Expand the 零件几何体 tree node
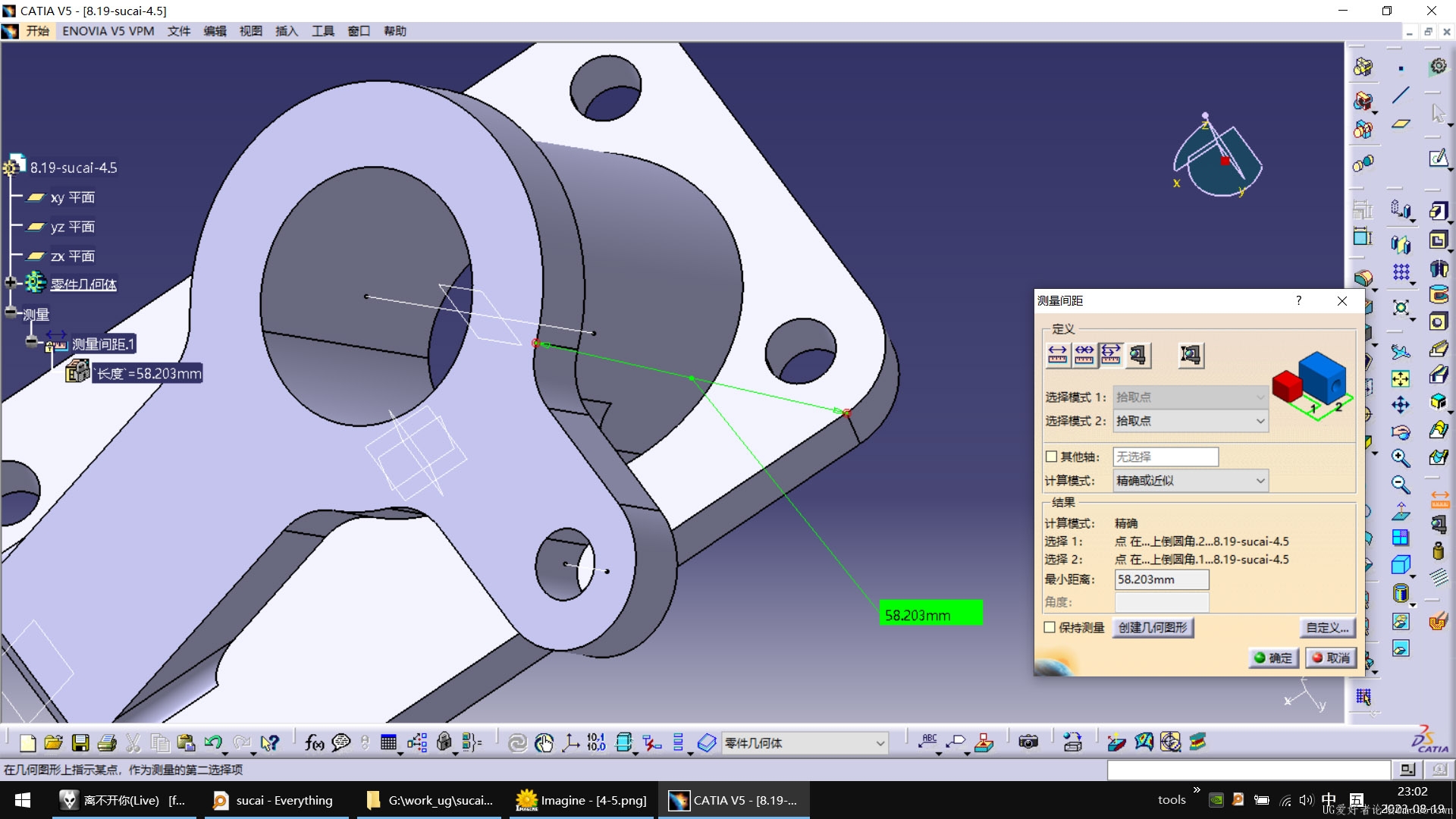The width and height of the screenshot is (1456, 819). 11,283
